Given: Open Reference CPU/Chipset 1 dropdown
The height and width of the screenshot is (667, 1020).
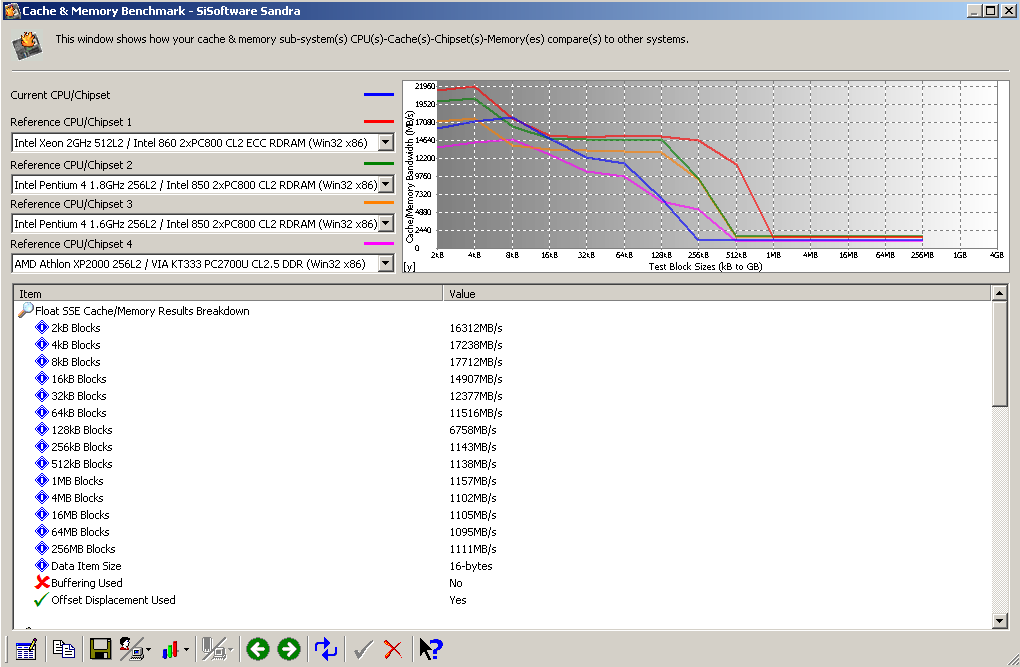Looking at the screenshot, I should pyautogui.click(x=386, y=143).
